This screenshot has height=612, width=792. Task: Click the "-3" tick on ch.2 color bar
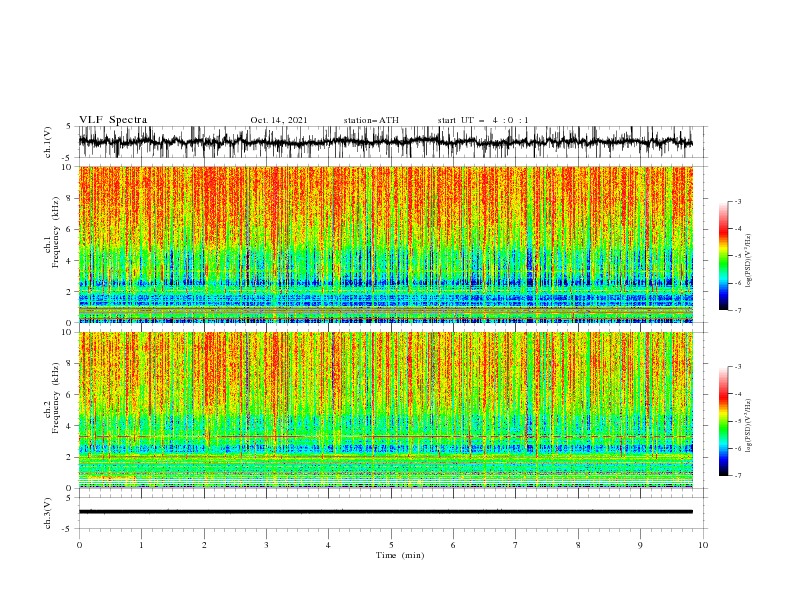[737, 367]
